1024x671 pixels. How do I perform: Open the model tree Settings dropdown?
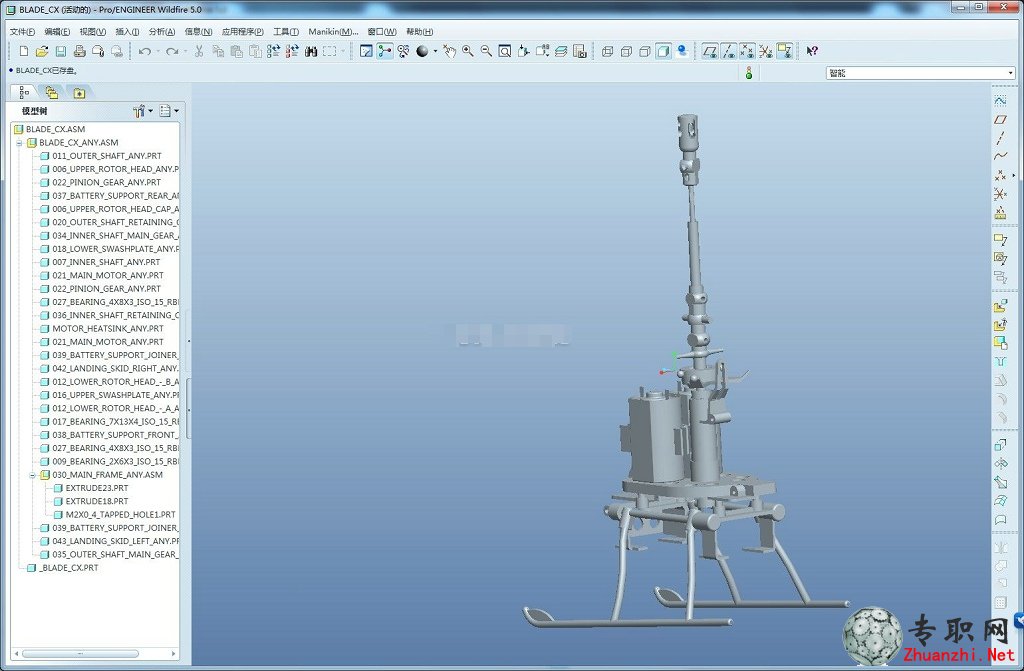pos(143,111)
